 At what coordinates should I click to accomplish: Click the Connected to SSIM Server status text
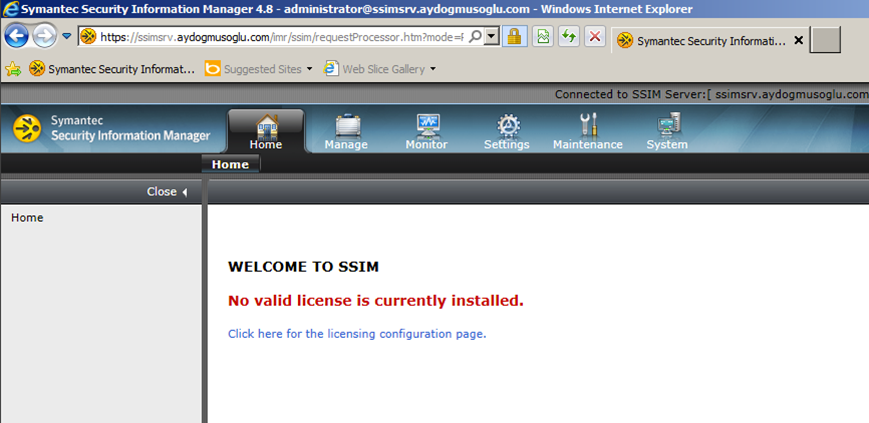point(712,94)
